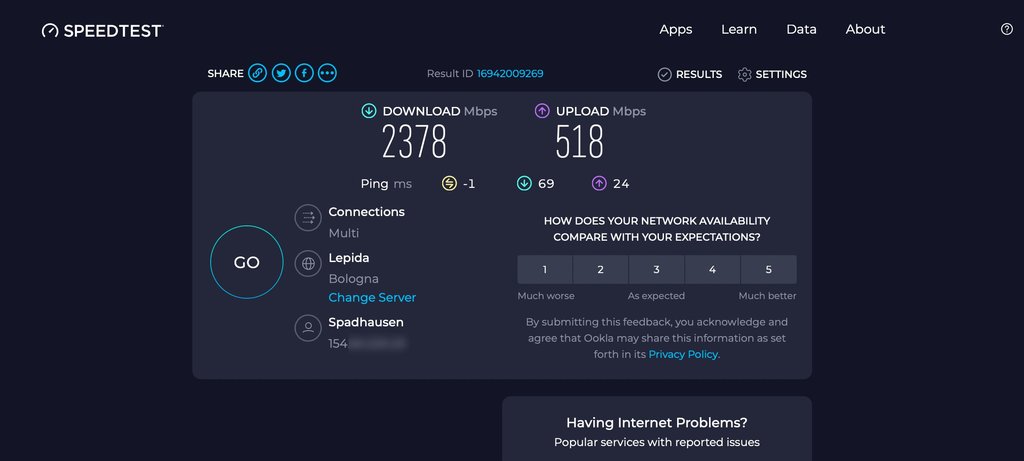View test Results history
This screenshot has width=1024, height=461.
[690, 74]
